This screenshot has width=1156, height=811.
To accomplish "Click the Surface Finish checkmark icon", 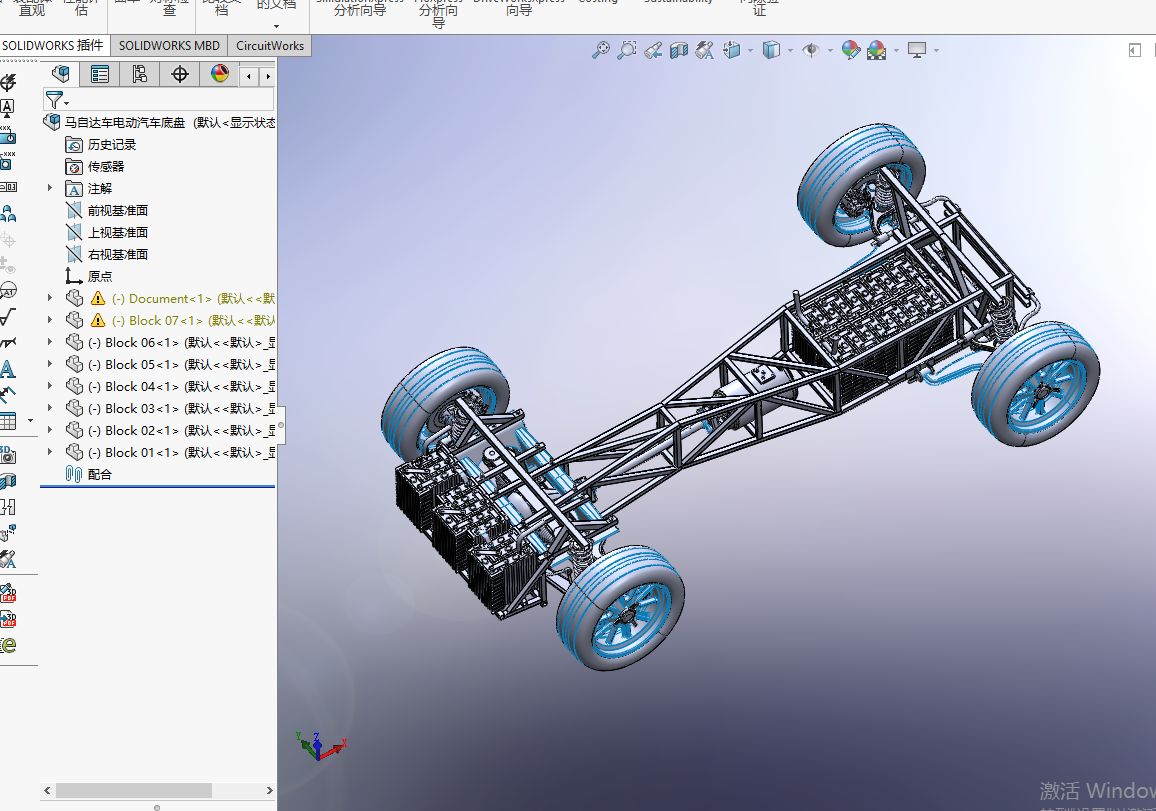I will (x=7, y=317).
